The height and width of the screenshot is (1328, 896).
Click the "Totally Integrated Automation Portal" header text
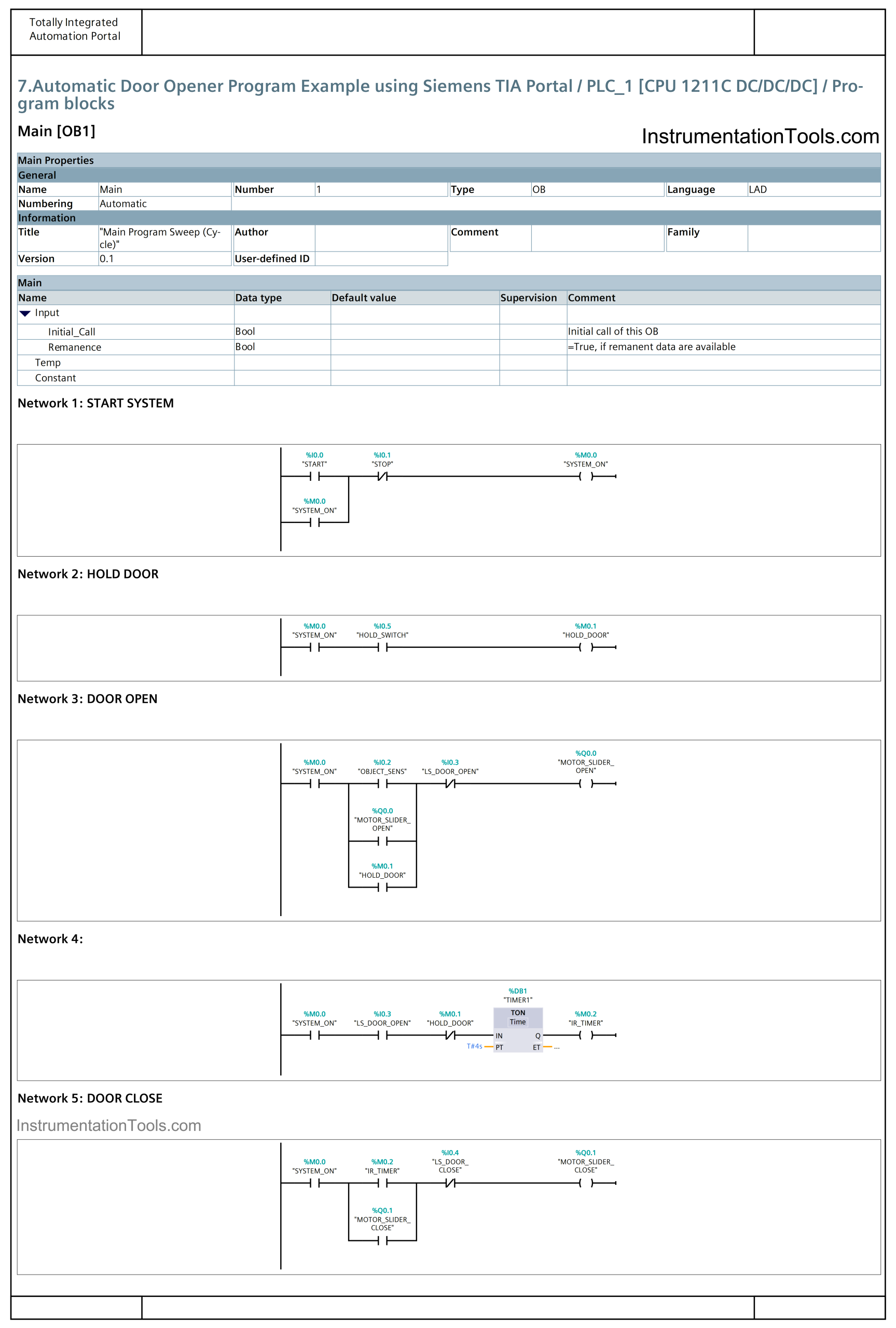(x=75, y=29)
